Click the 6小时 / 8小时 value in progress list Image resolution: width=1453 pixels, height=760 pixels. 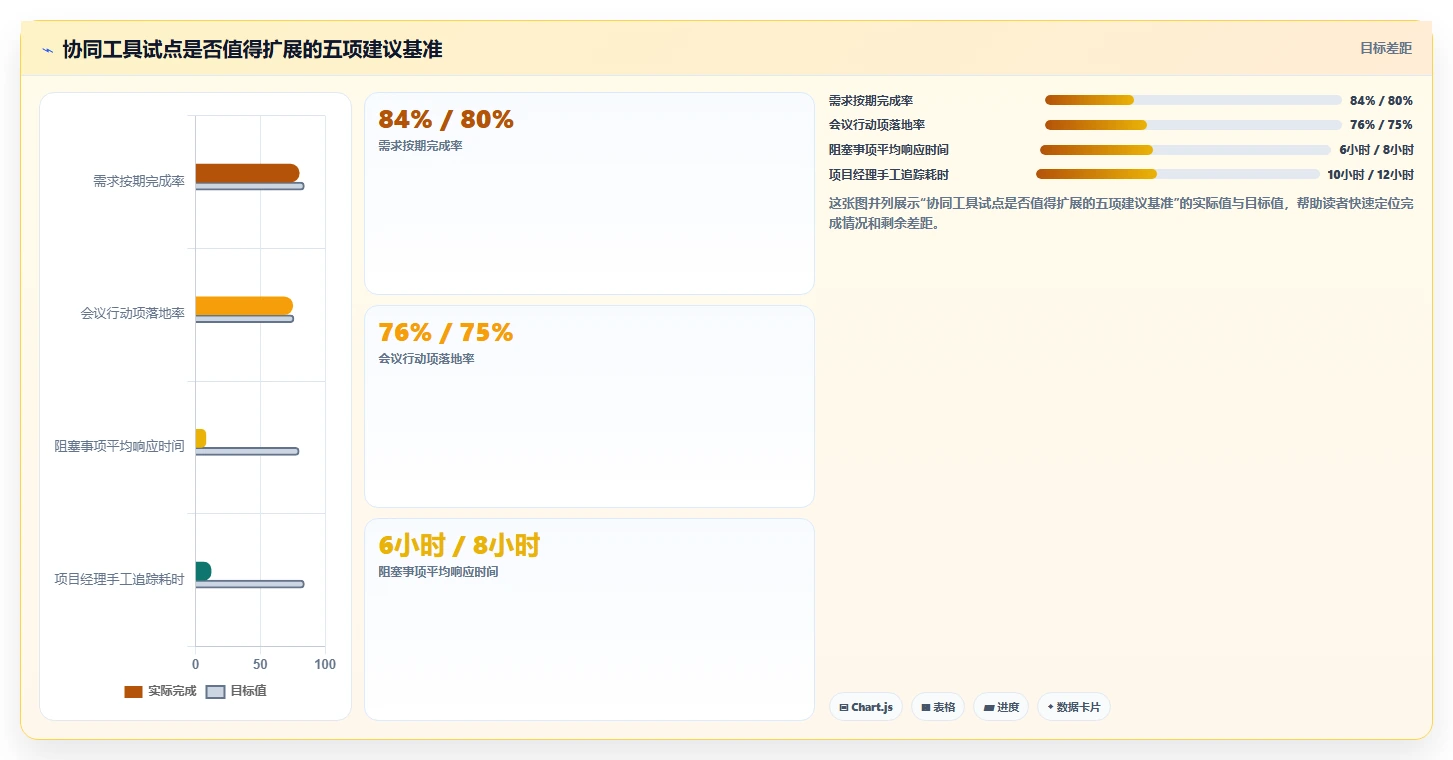1376,150
